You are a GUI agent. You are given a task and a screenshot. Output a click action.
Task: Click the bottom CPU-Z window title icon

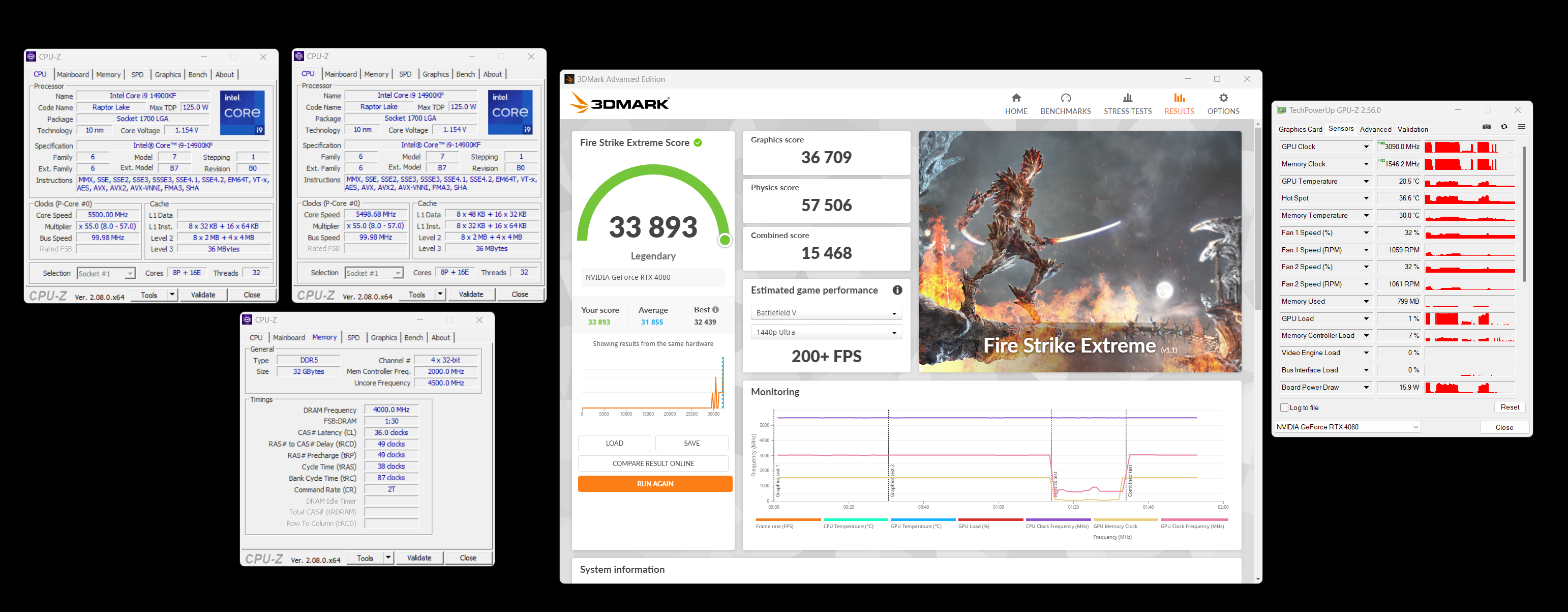pyautogui.click(x=247, y=319)
